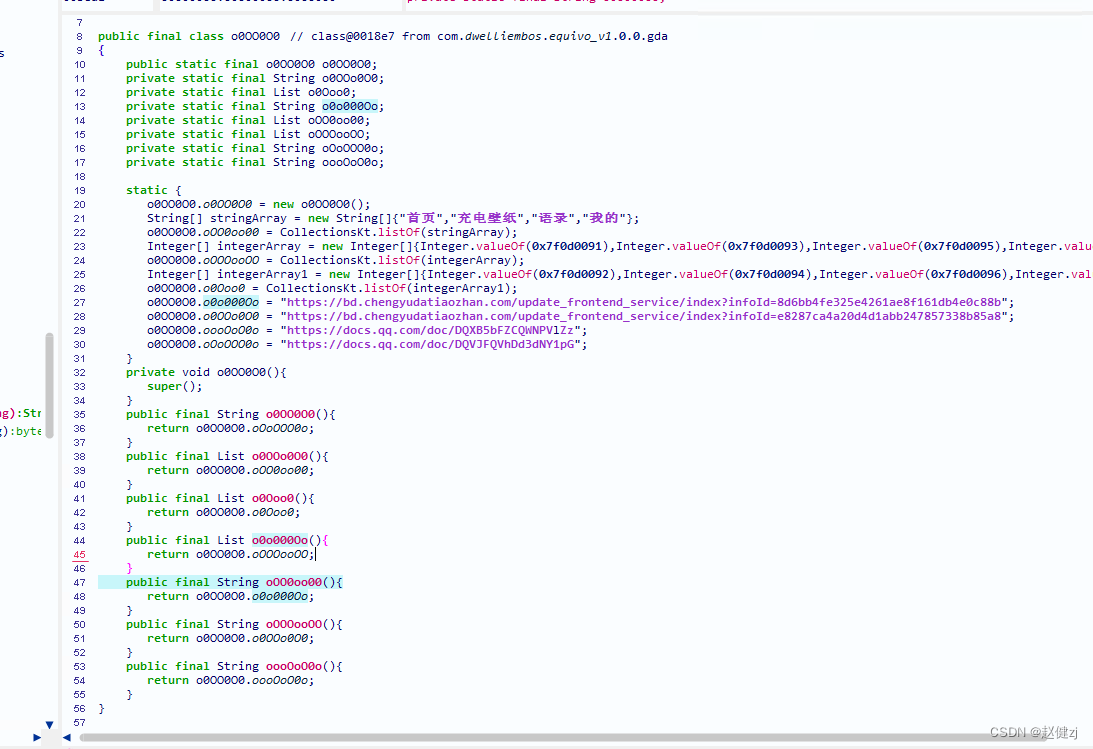The height and width of the screenshot is (749, 1093).
Task: Click the return statement on line 36
Action: (x=231, y=428)
